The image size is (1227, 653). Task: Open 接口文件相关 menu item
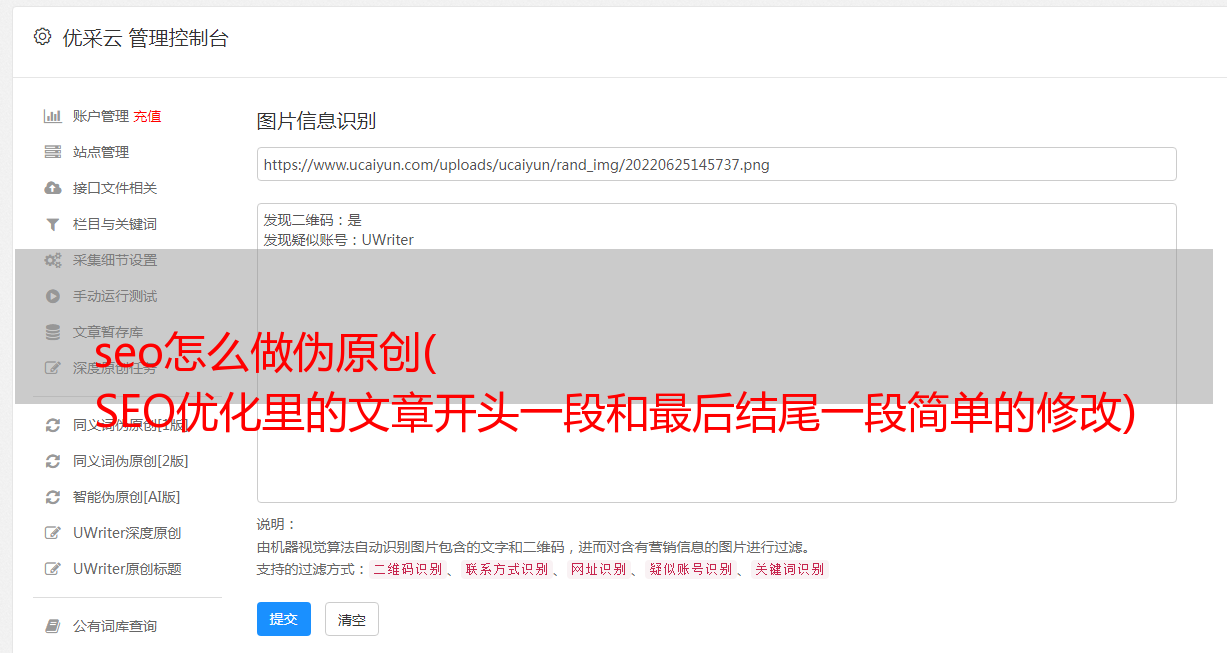pos(115,188)
